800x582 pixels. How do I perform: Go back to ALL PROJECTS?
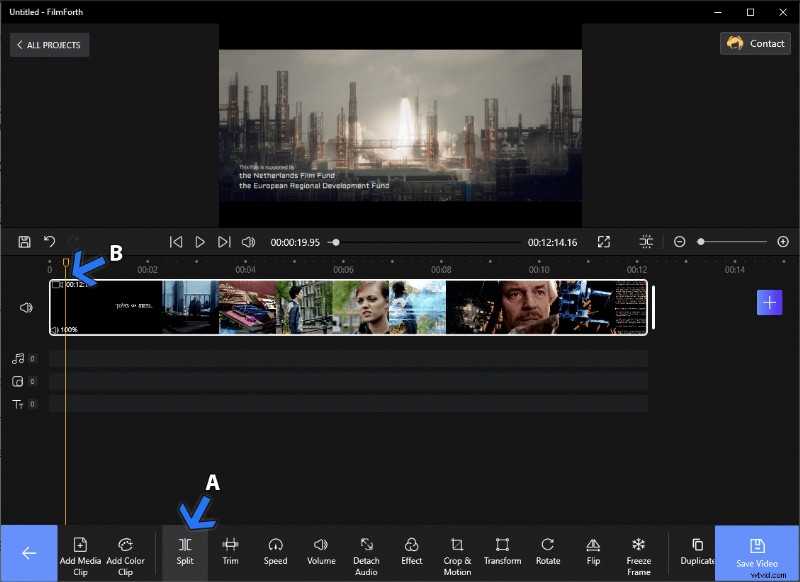point(49,44)
